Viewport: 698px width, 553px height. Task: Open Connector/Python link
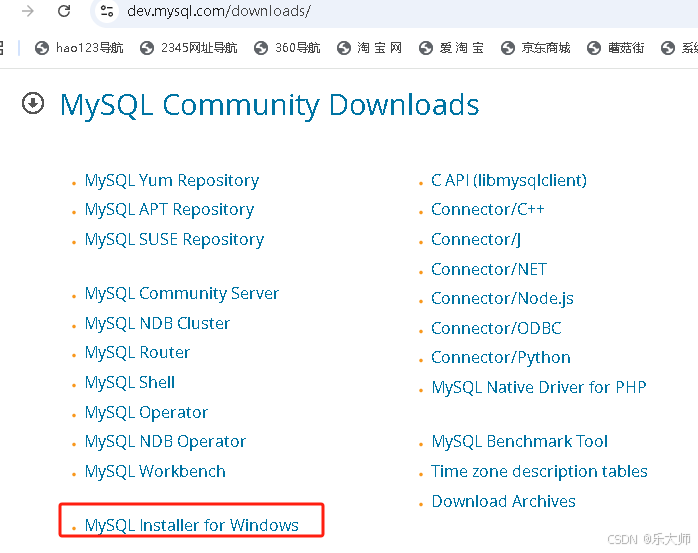point(501,358)
